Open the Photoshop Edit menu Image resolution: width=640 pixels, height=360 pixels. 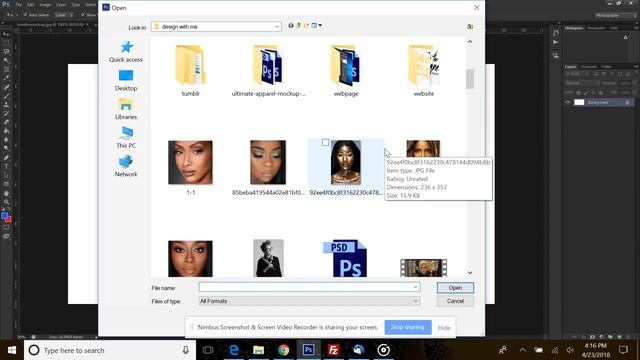pos(31,4)
